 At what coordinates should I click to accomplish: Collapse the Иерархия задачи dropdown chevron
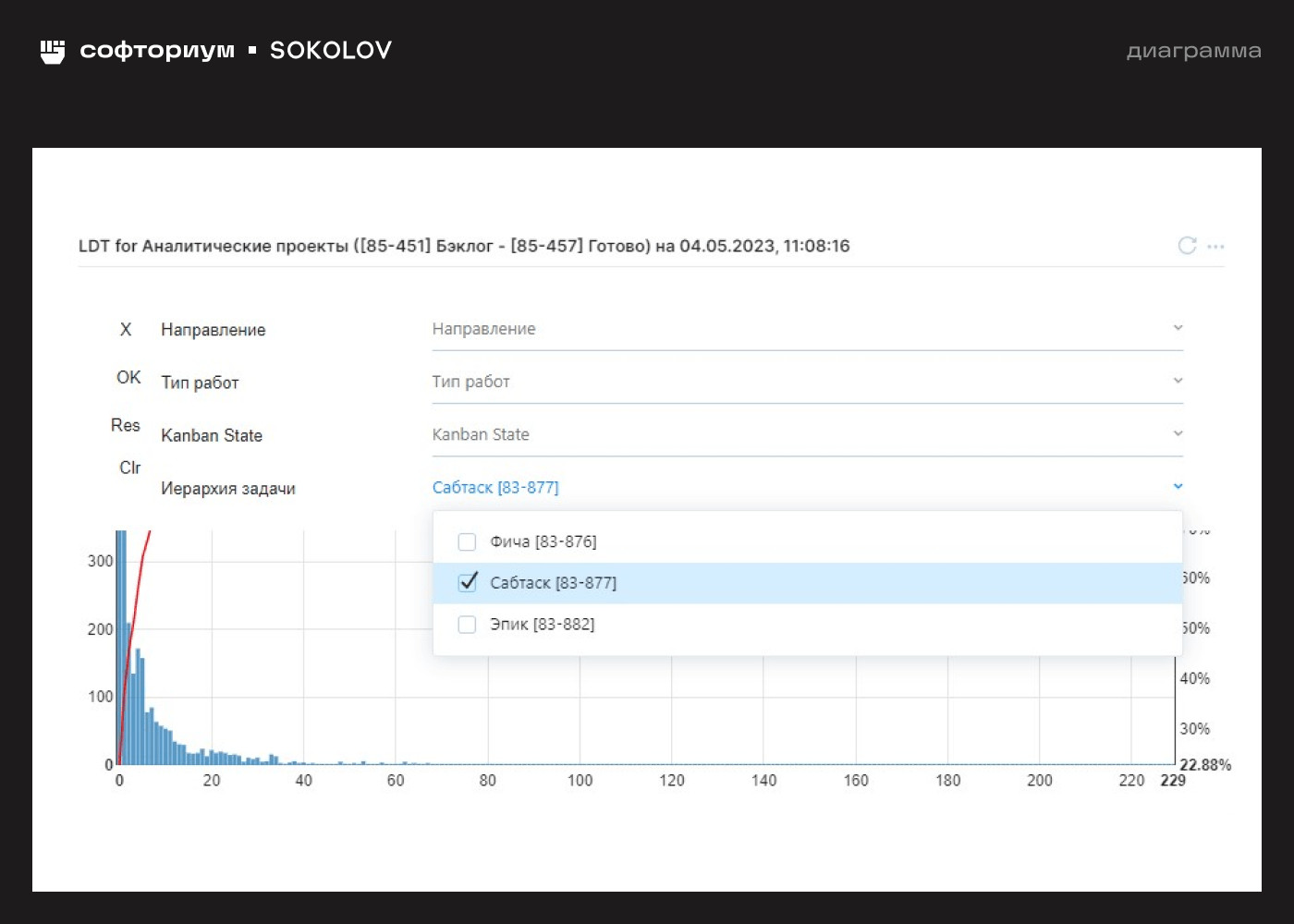[x=1178, y=486]
